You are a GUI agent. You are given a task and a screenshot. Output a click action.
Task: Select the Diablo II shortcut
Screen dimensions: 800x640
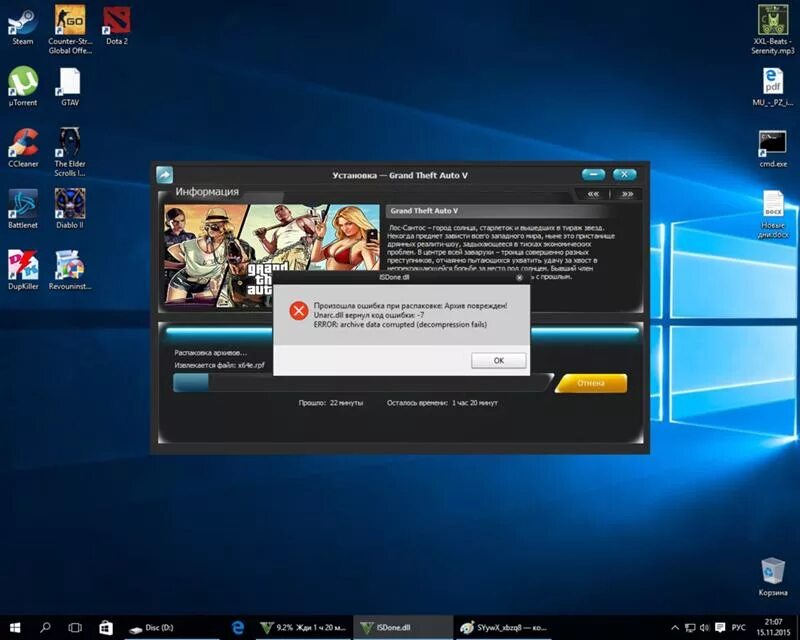pyautogui.click(x=69, y=209)
